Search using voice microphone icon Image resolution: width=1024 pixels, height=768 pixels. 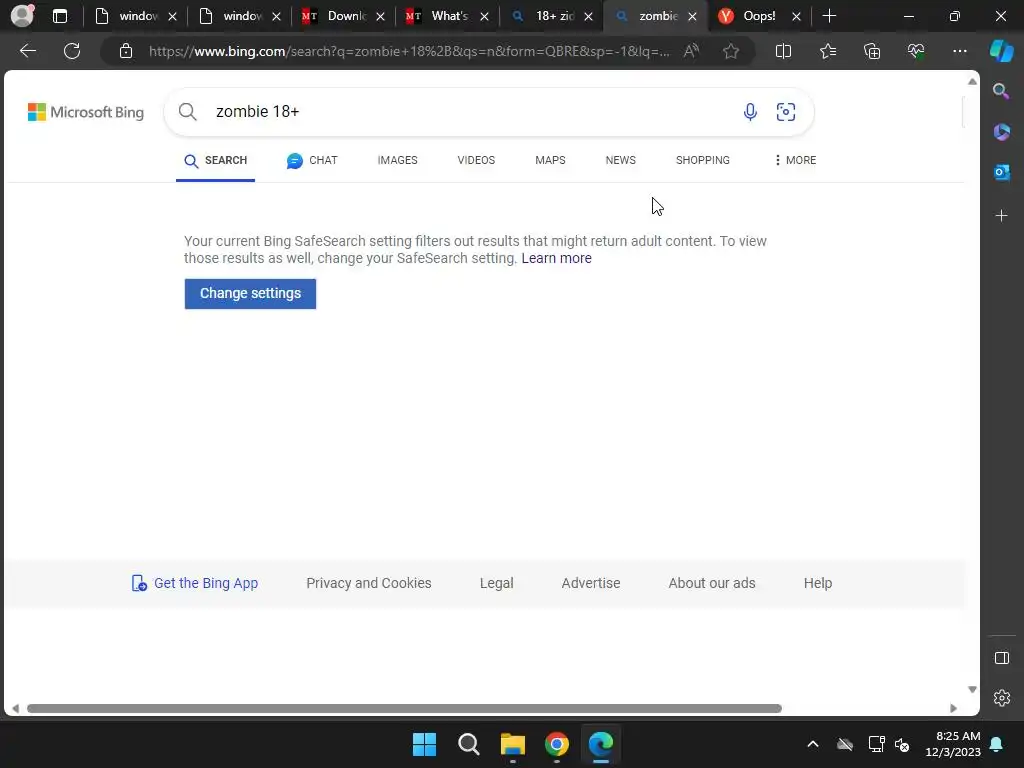click(750, 112)
